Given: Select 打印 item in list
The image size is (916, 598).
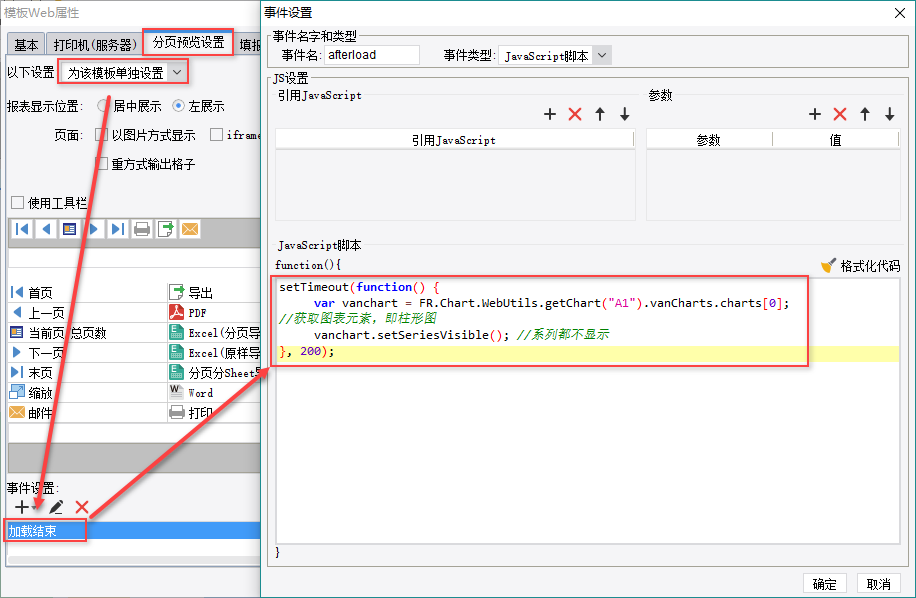Looking at the screenshot, I should pyautogui.click(x=214, y=413).
